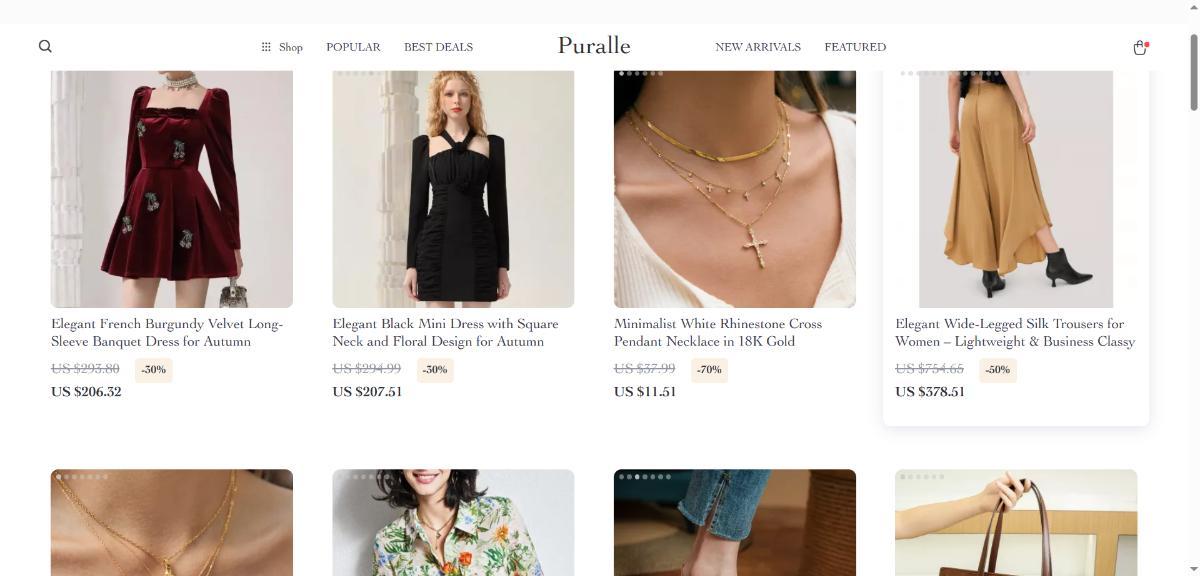The image size is (1200, 576).
Task: Click the brown leather tote bag image
Action: click(x=1016, y=523)
